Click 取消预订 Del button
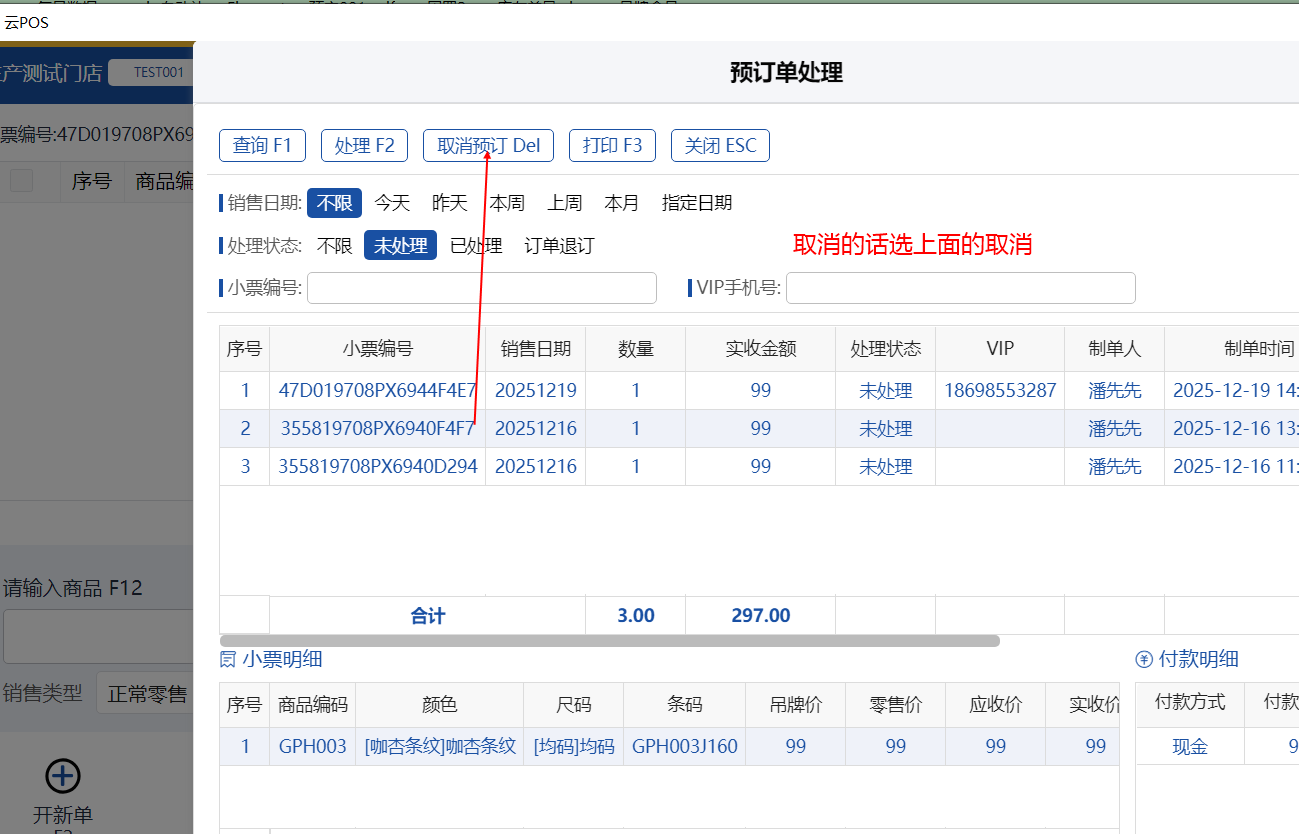Screen dimensions: 1299x834 pos(488,145)
